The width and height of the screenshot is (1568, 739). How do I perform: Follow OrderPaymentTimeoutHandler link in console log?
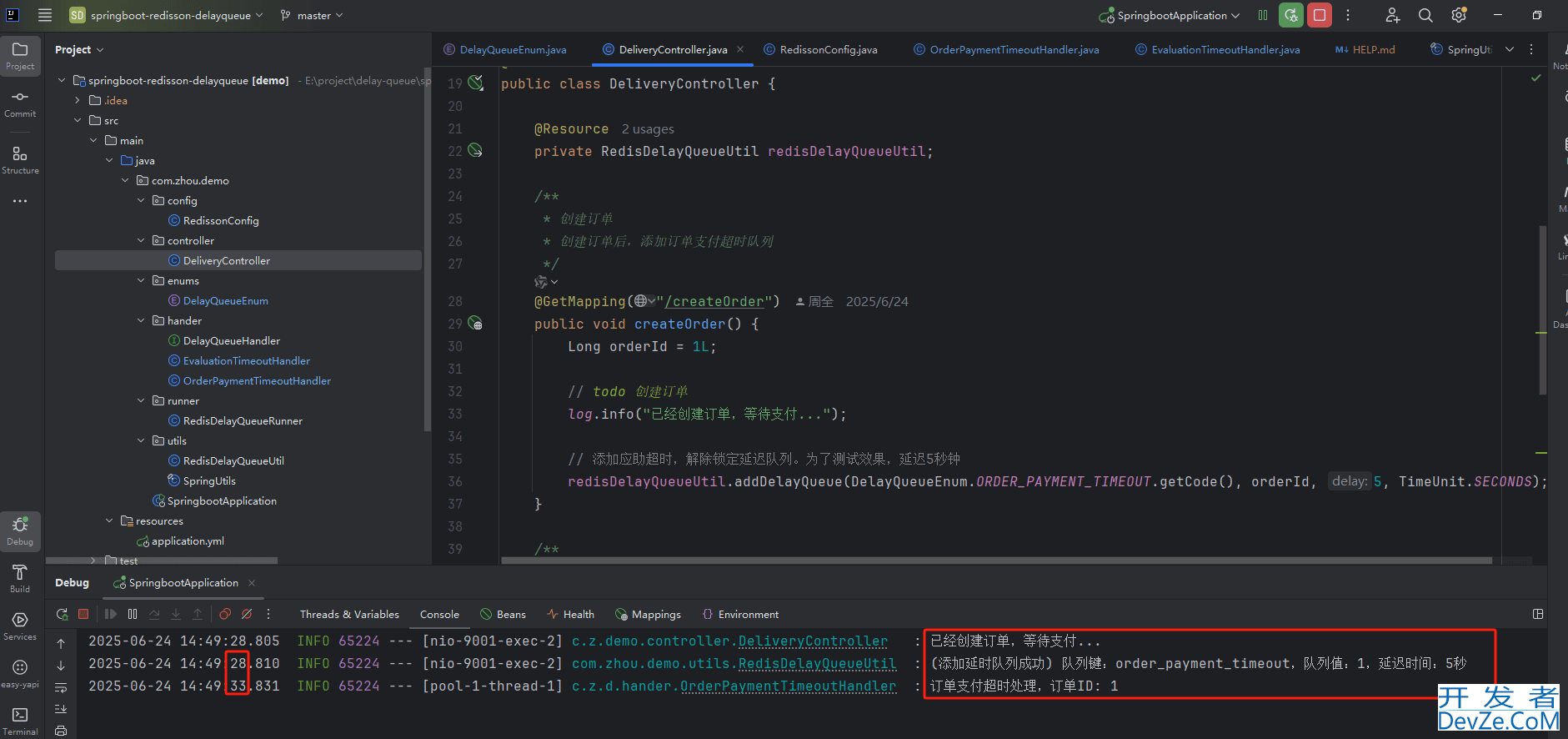(788, 686)
